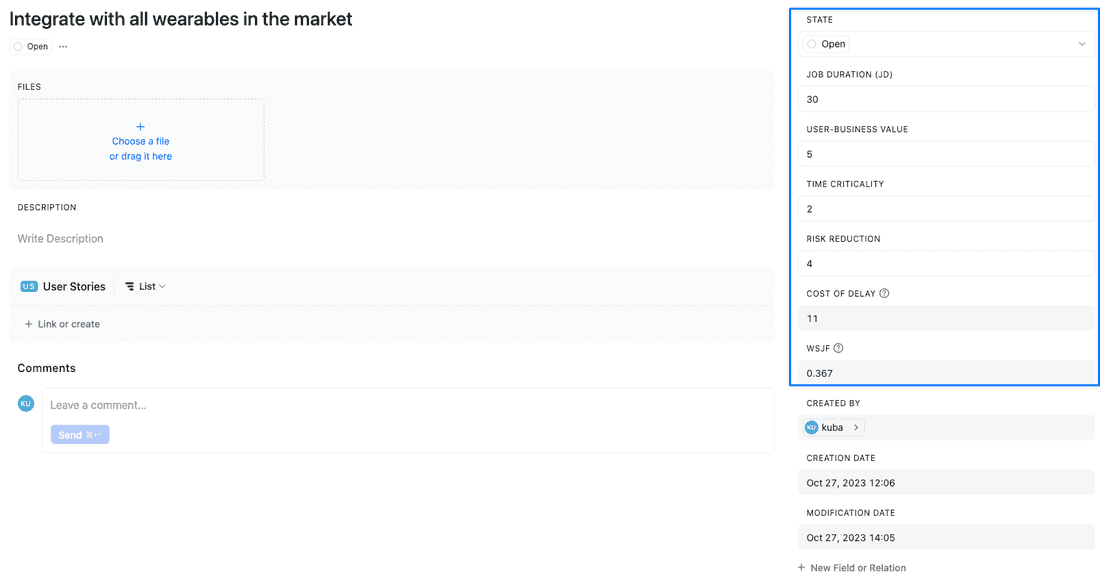This screenshot has height=583, width=1100.
Task: Click kuba's avatar in Created By
Action: tap(812, 428)
